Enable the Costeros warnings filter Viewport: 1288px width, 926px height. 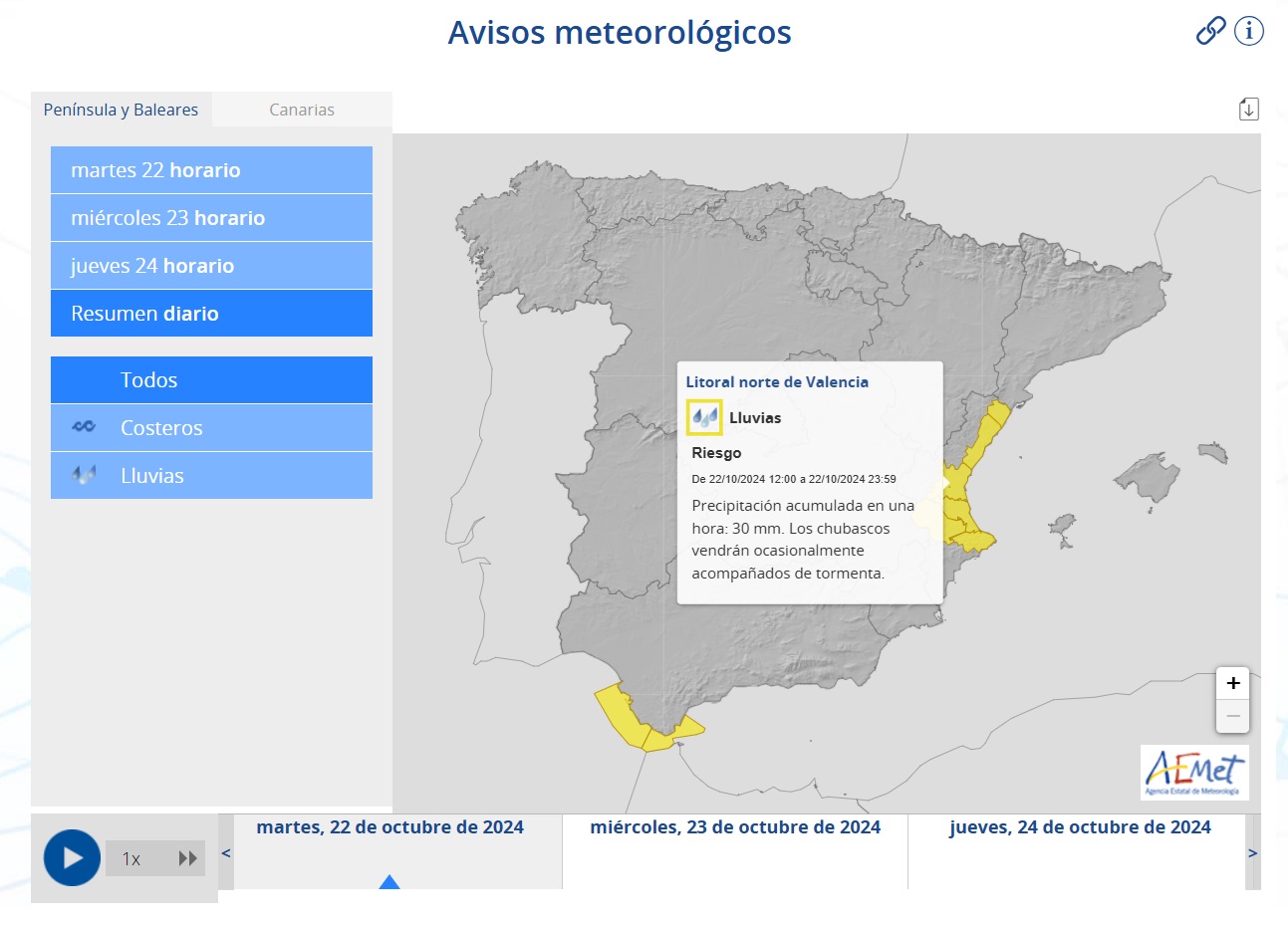tap(210, 427)
